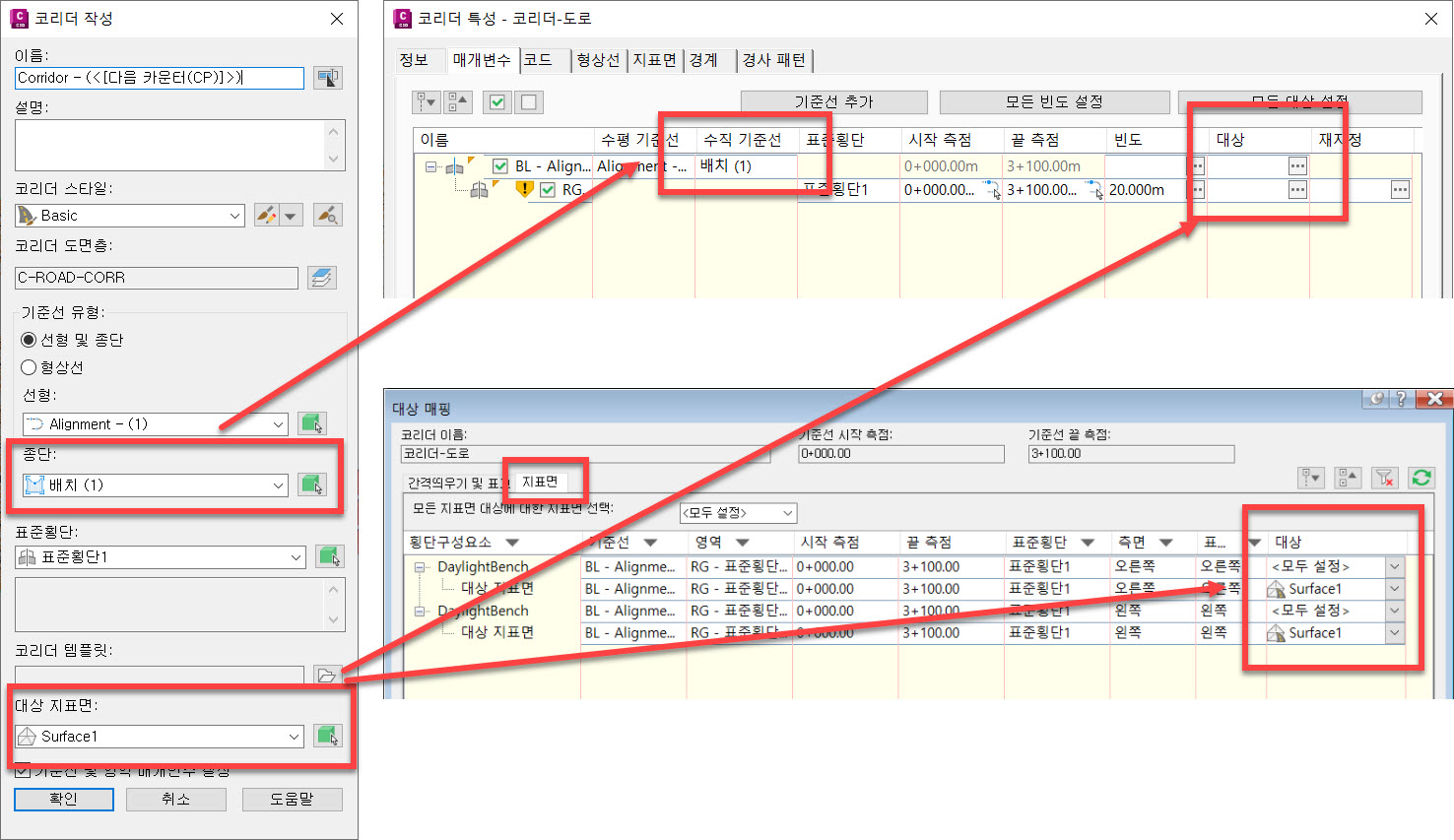Open the corridor template folder browse icon

(325, 675)
